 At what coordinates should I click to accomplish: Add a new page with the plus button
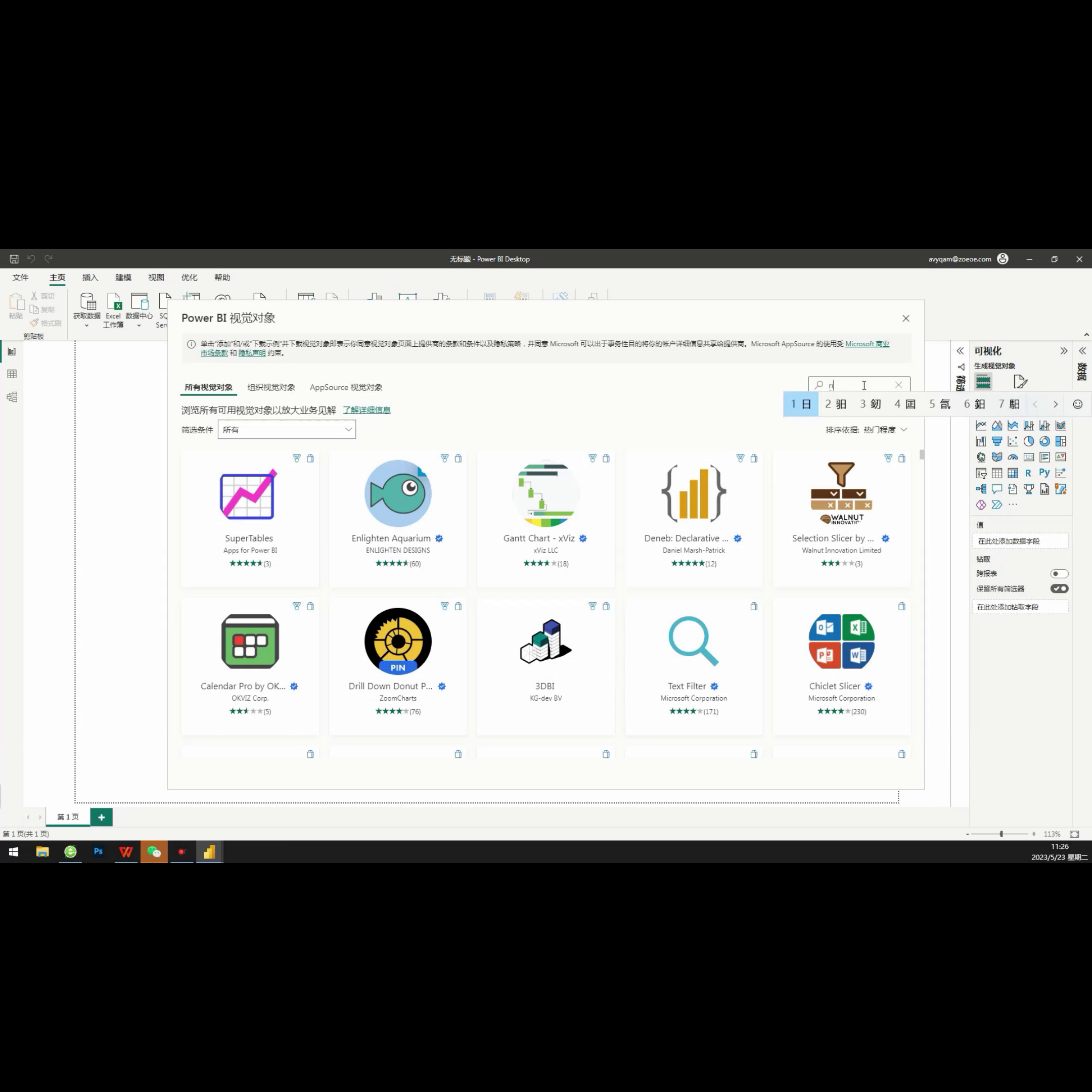pyautogui.click(x=102, y=817)
